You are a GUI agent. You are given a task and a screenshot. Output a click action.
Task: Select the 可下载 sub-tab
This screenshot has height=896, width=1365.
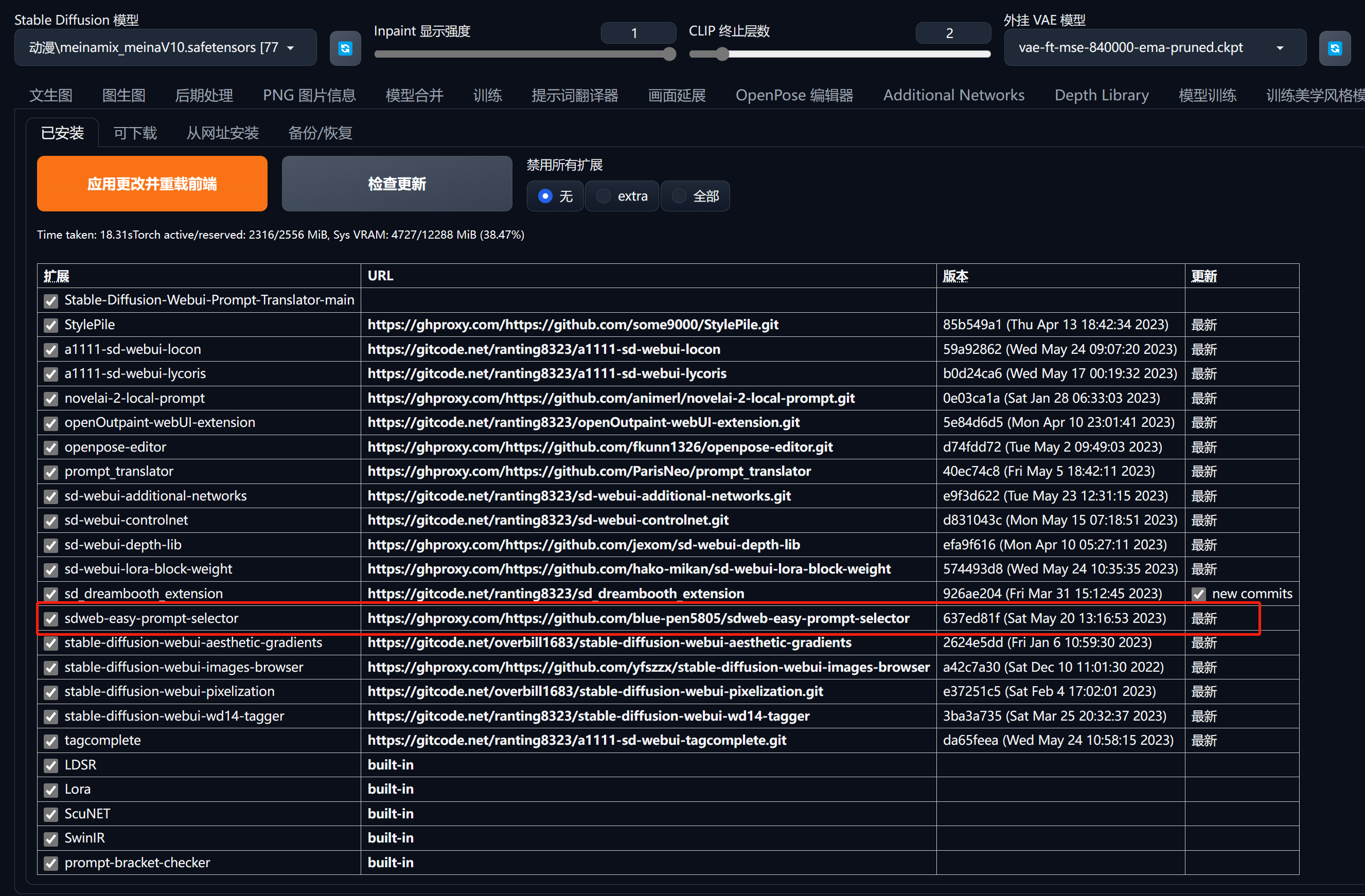pos(135,133)
